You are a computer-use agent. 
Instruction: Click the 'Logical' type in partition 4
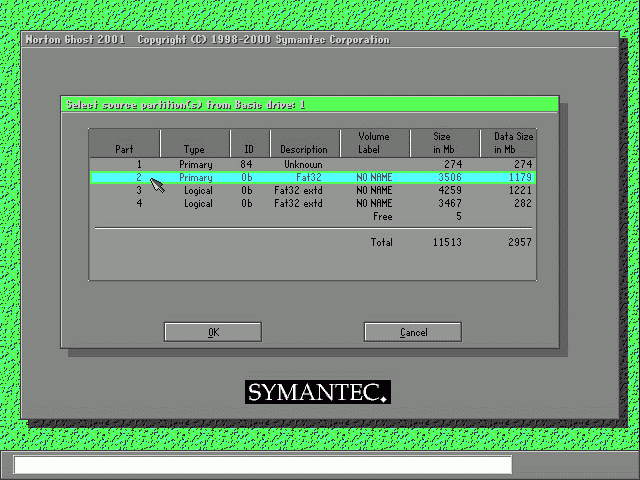(198, 204)
